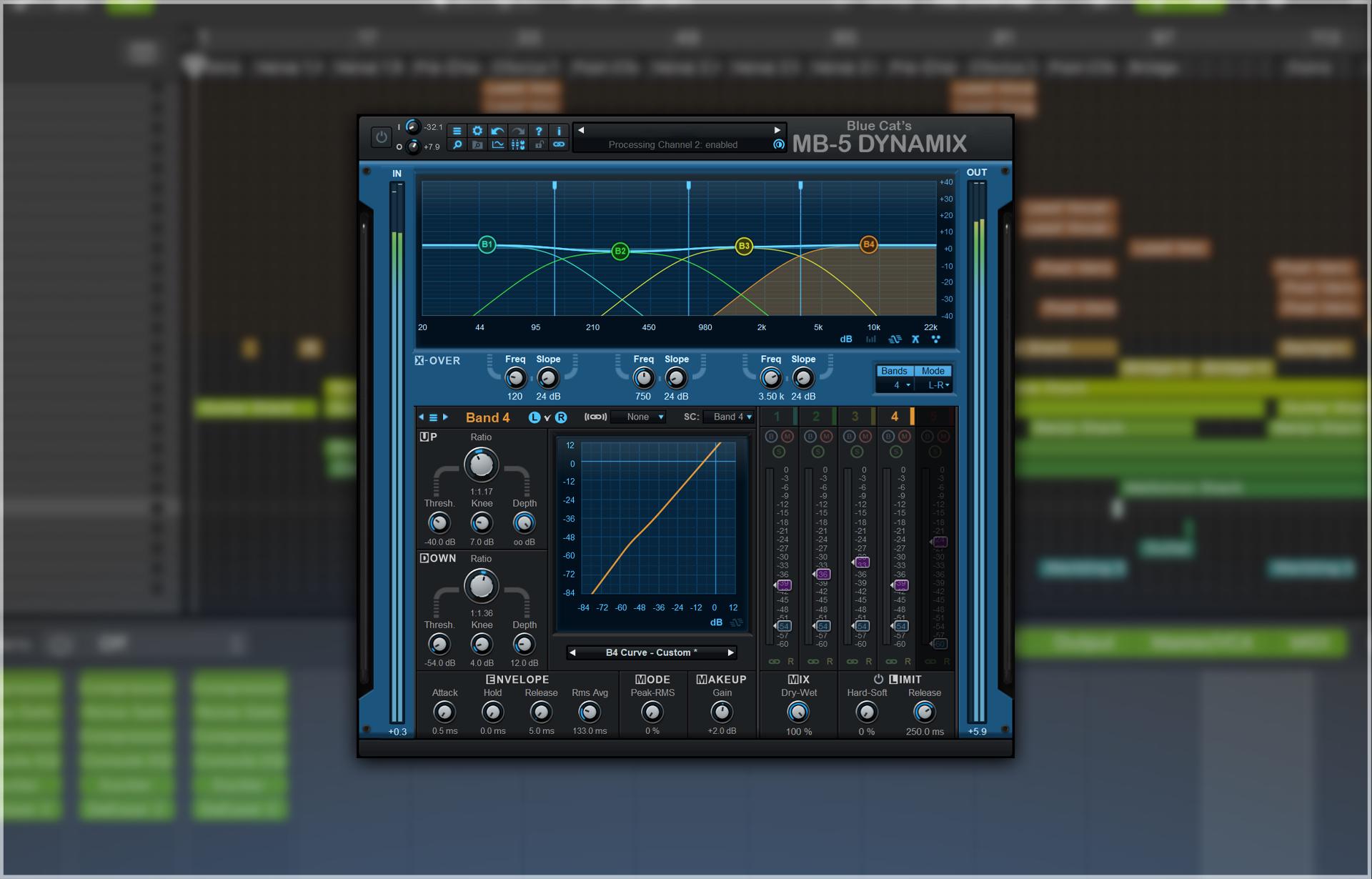Select the next preset arrow

pyautogui.click(x=777, y=130)
